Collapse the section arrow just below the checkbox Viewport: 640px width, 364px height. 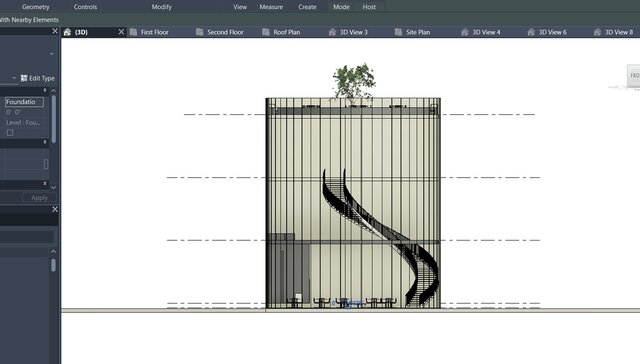coord(45,142)
